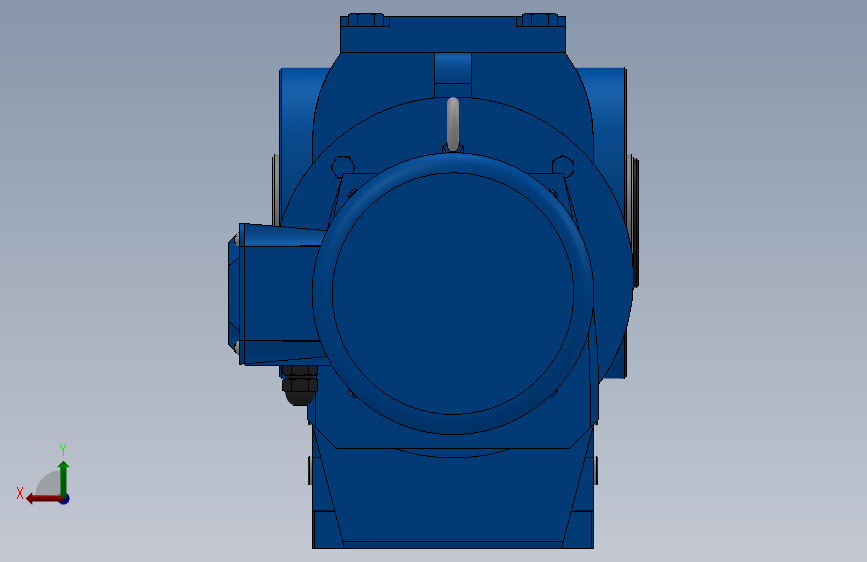Select the black cable gland under terminal box
This screenshot has height=562, width=867.
[300, 385]
